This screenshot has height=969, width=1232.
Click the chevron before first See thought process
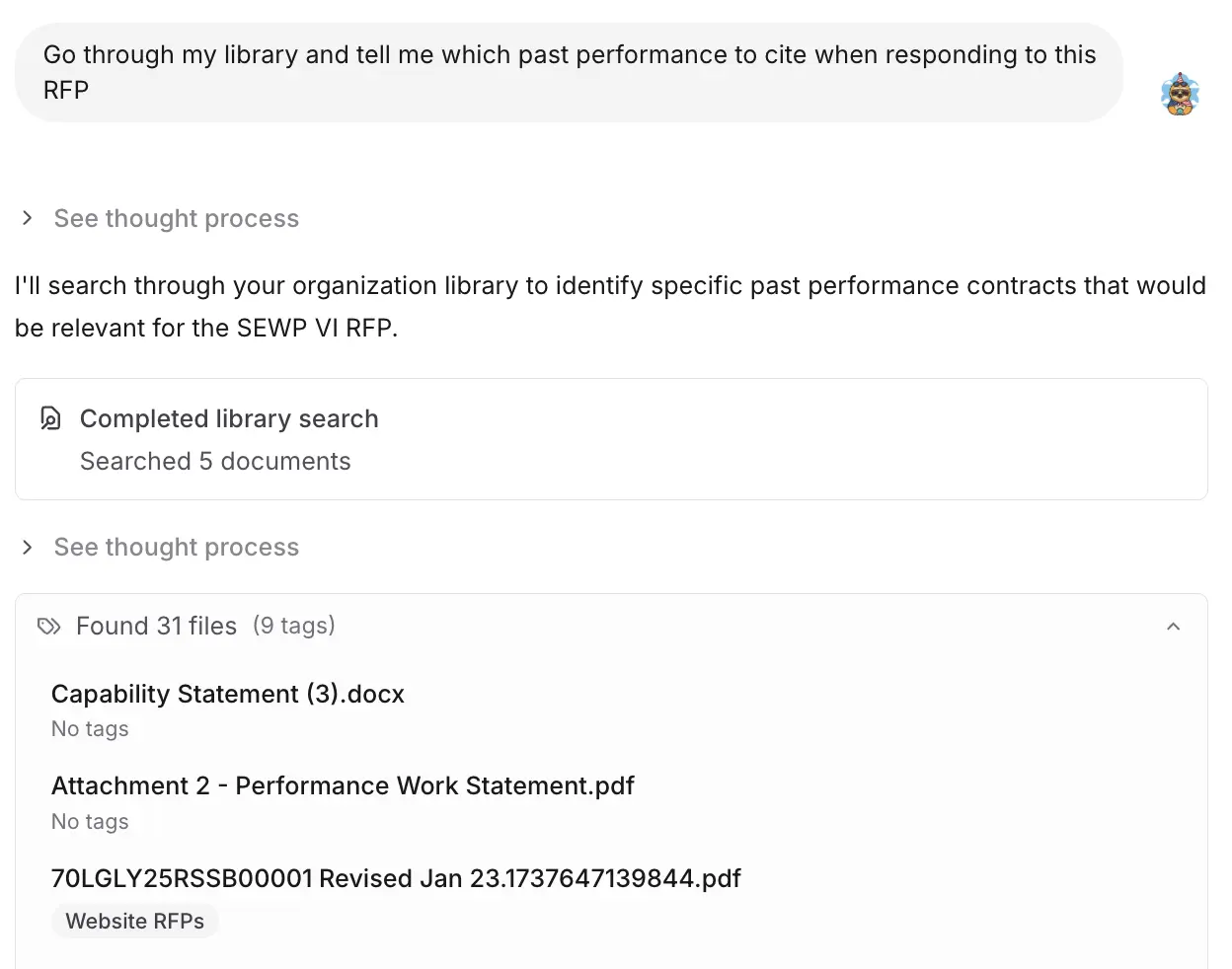27,218
